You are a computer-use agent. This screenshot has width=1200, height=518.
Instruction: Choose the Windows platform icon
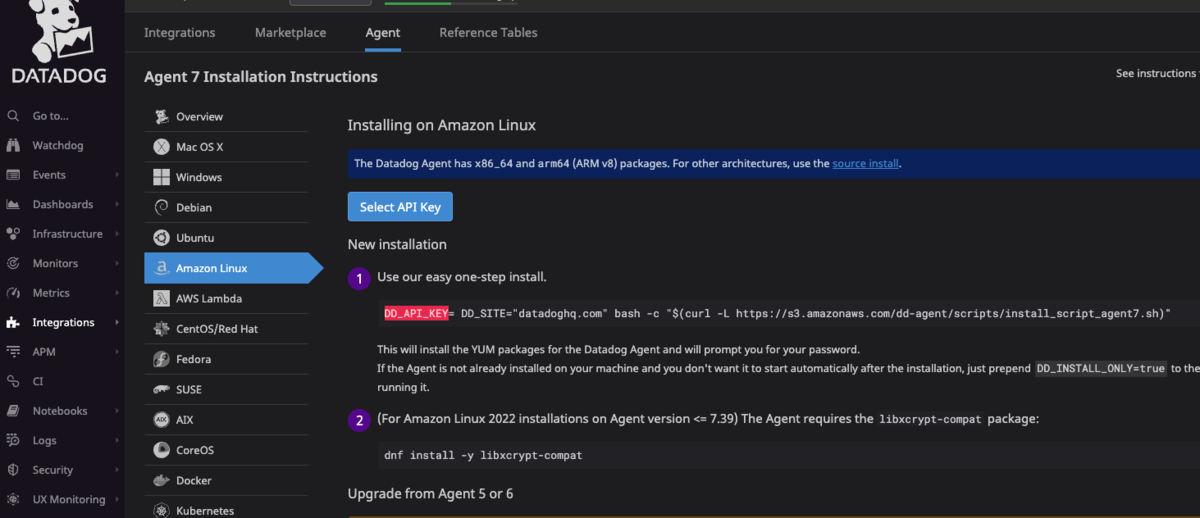coord(161,177)
